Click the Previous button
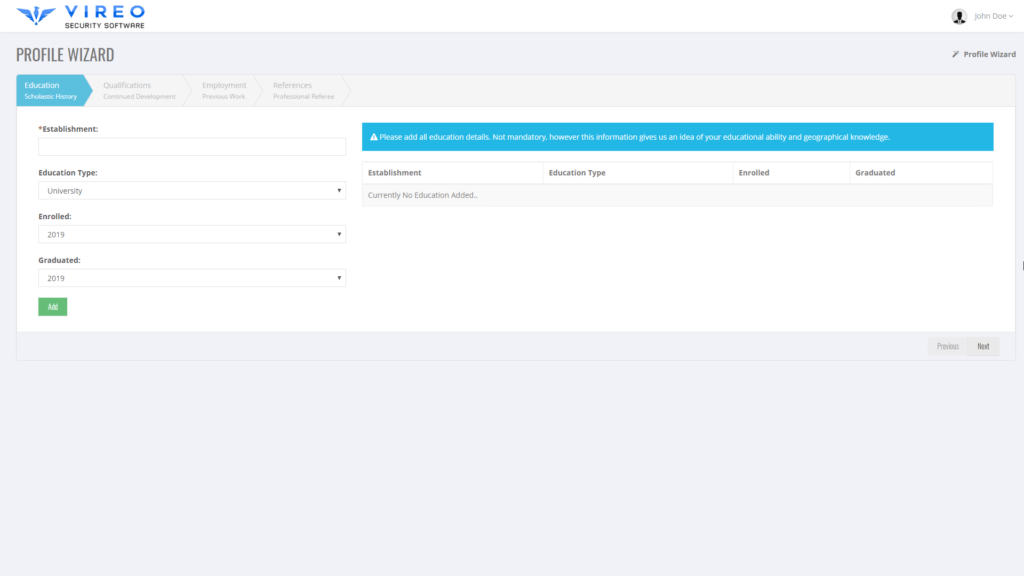 tap(947, 345)
